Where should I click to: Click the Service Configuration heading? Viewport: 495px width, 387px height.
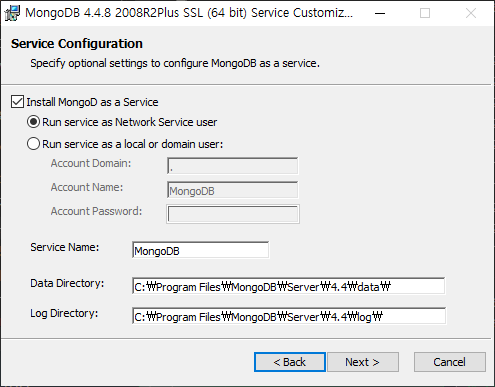(77, 44)
